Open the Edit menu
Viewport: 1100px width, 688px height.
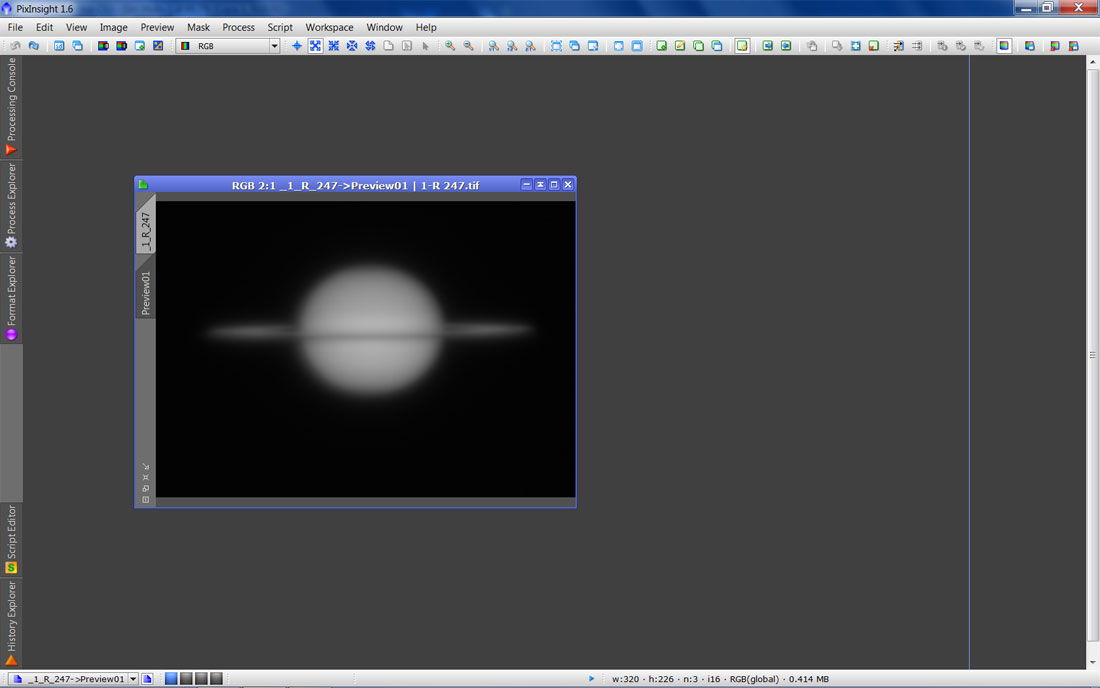tap(44, 27)
